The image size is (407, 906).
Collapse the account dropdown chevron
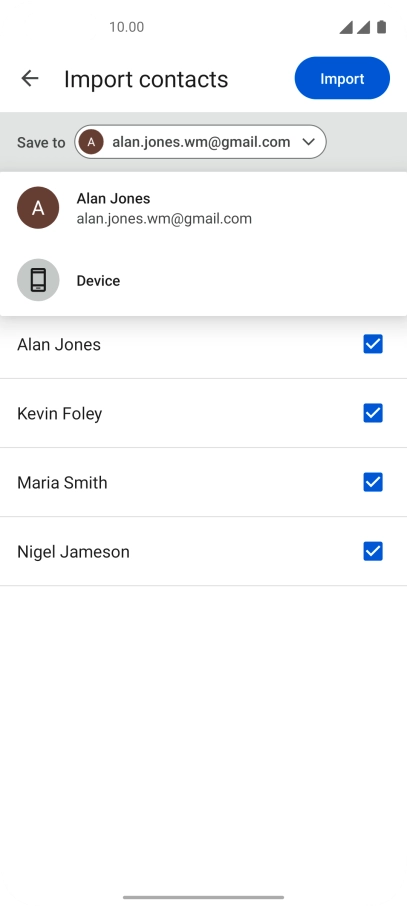[x=309, y=142]
